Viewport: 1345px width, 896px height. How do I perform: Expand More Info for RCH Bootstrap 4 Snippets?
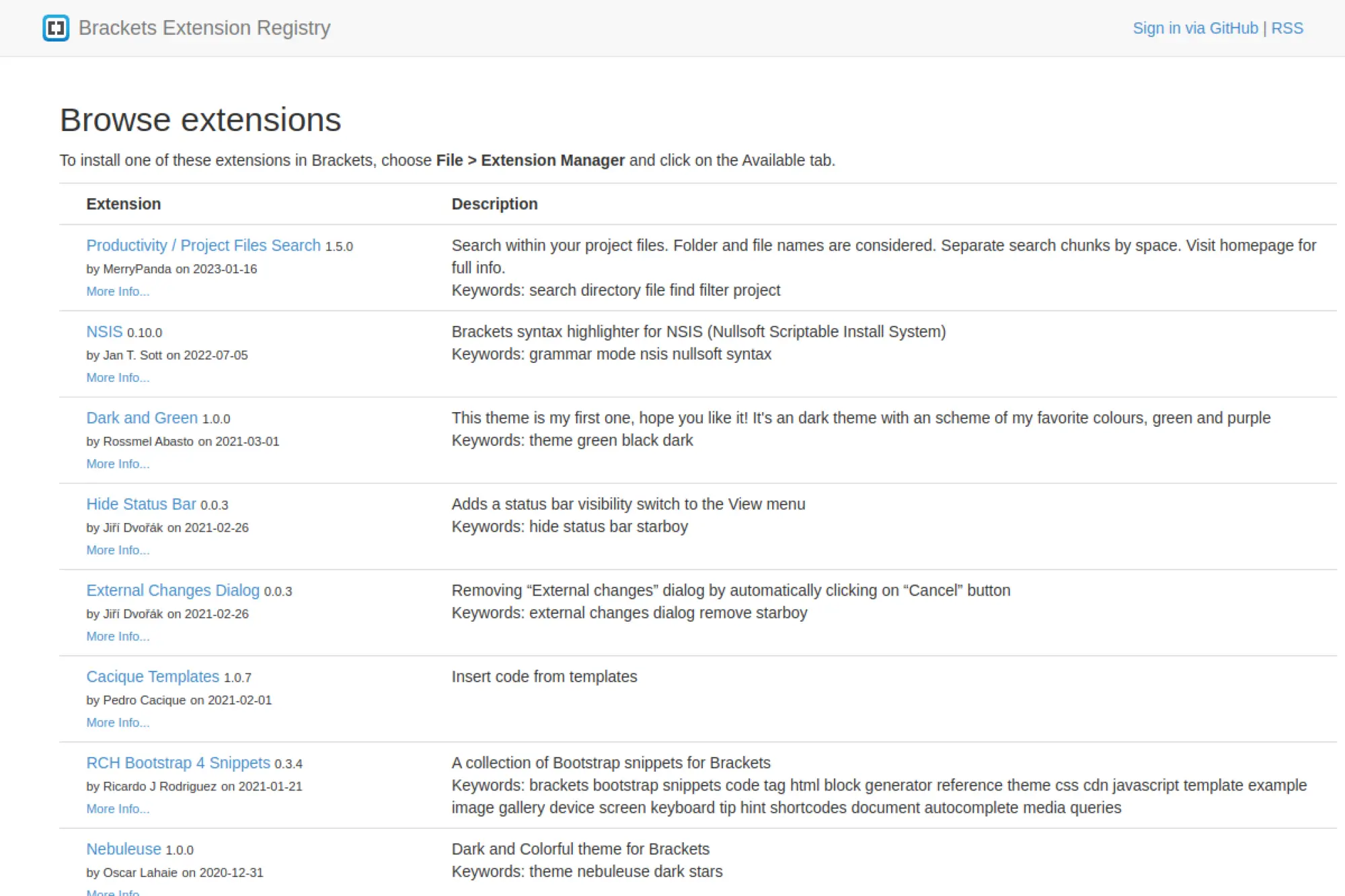coord(118,809)
